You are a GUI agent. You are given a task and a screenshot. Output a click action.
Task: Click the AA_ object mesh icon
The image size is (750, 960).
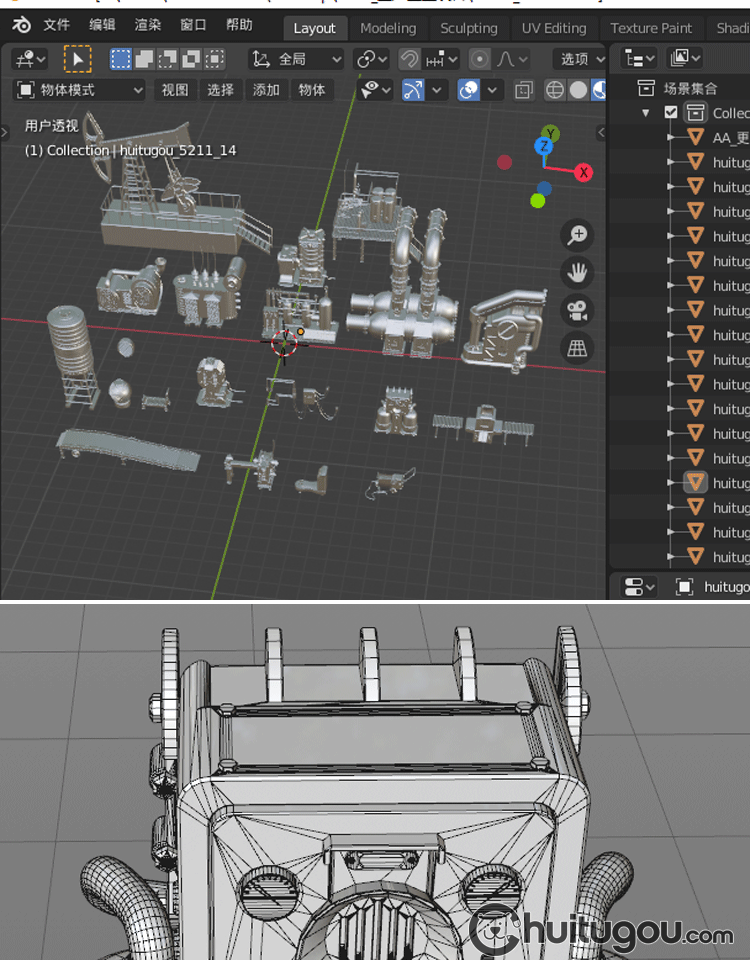[696, 138]
